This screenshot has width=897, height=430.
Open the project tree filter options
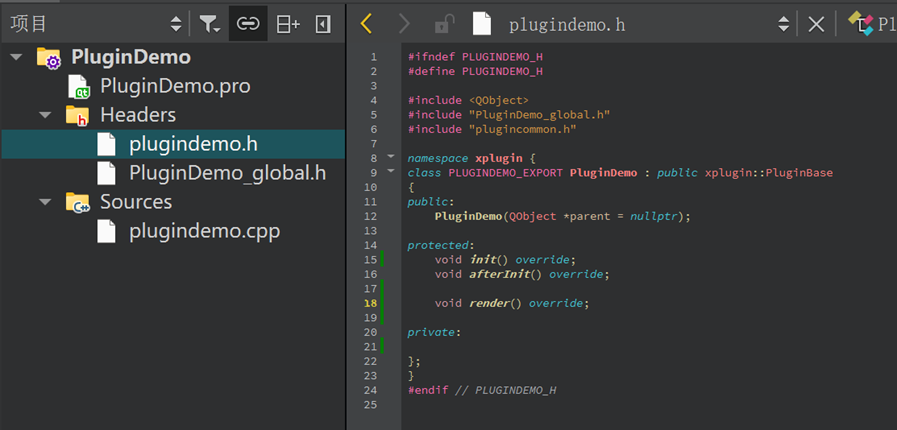pos(208,24)
